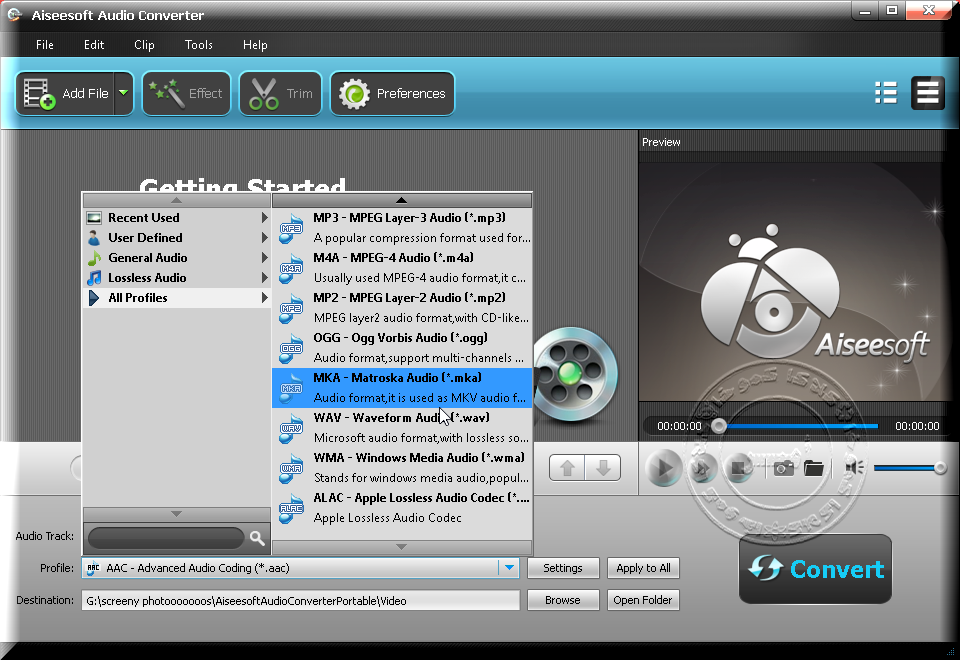Open snapshot folder icon
The height and width of the screenshot is (660, 960).
coord(814,468)
